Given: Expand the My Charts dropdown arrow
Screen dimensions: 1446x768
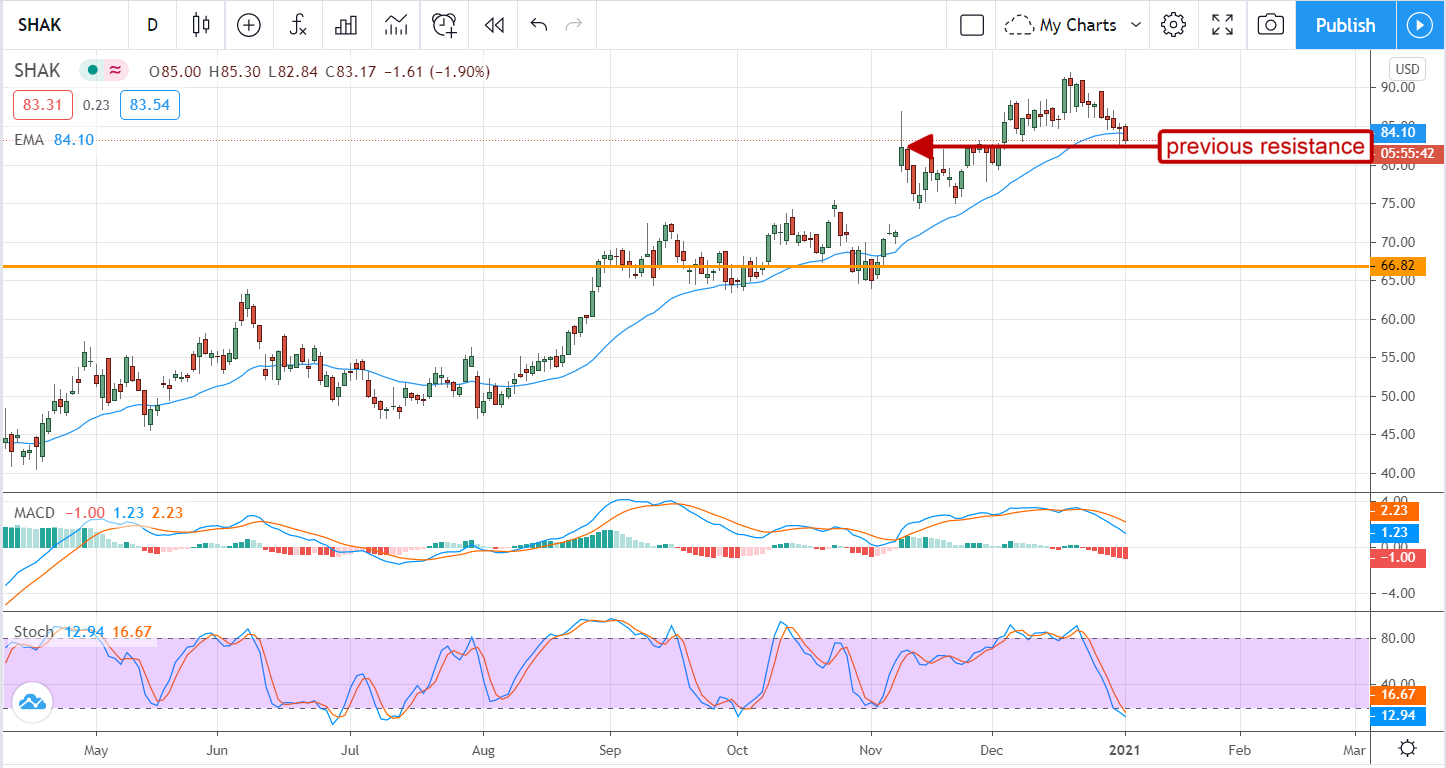Looking at the screenshot, I should coord(1136,25).
